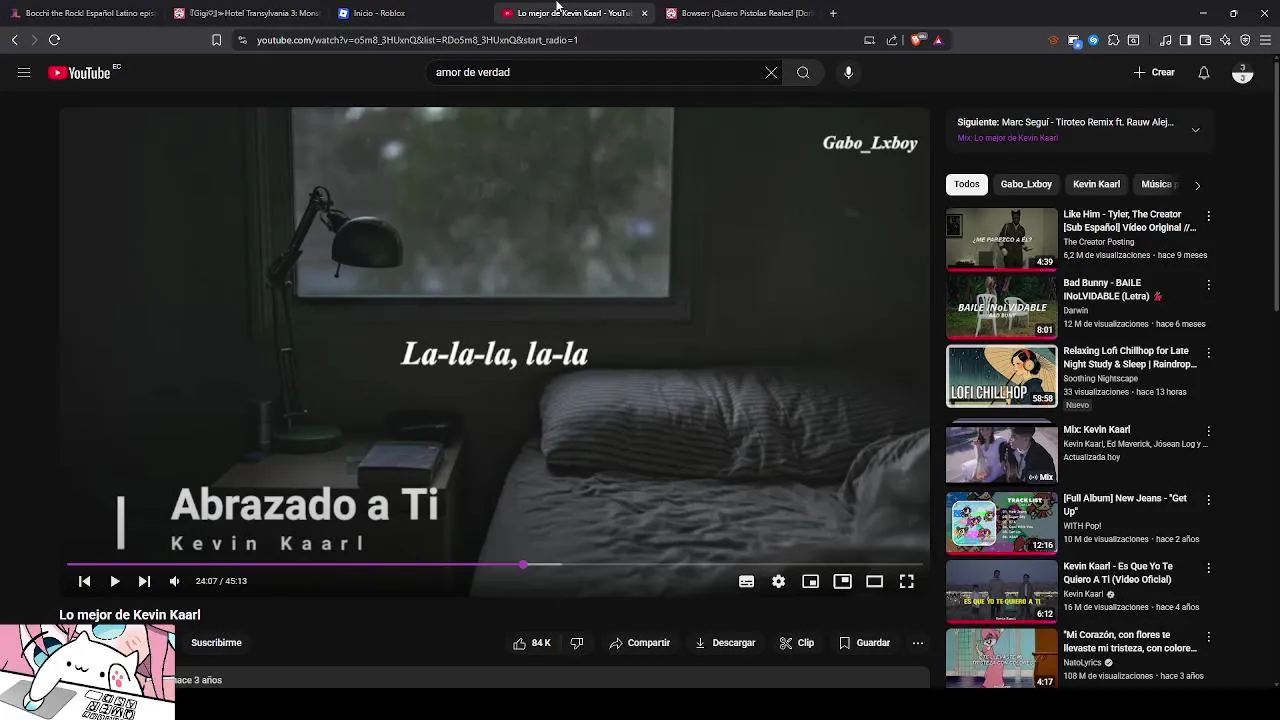Show more filter chips with arrow

[1197, 185]
